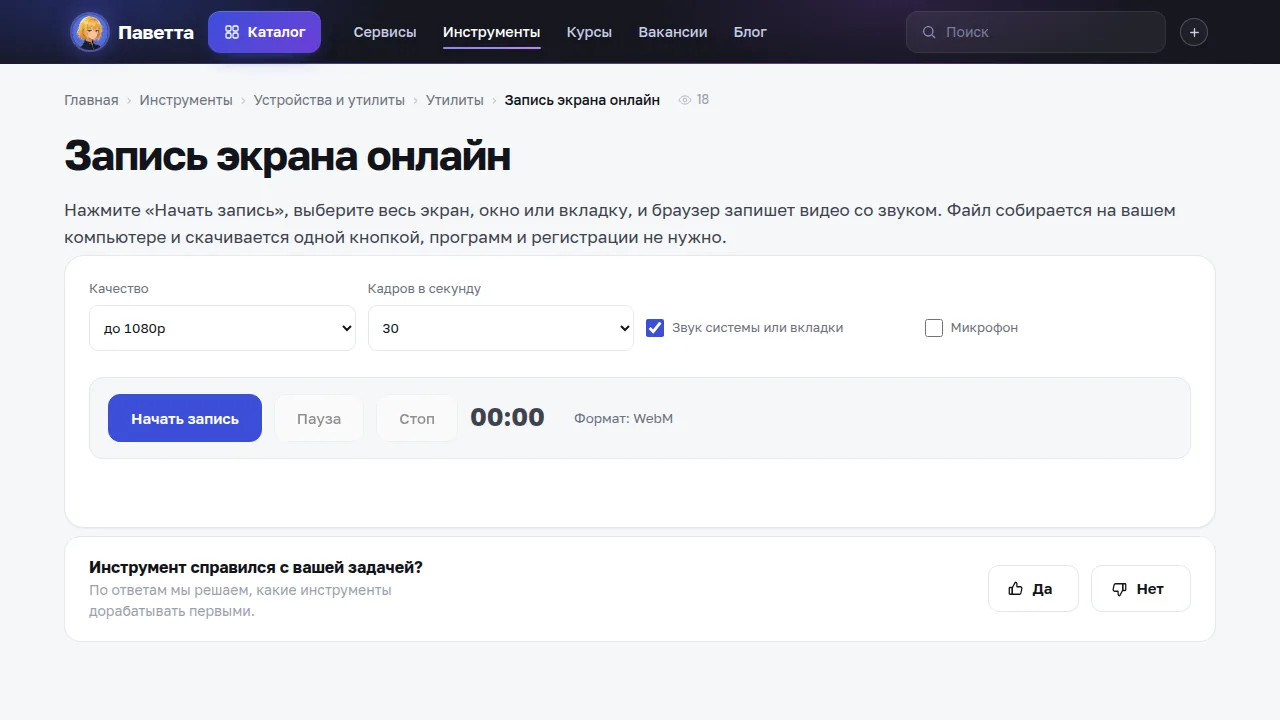This screenshot has height=720, width=1280.
Task: Open the Утилиты breadcrumb
Action: (x=455, y=100)
